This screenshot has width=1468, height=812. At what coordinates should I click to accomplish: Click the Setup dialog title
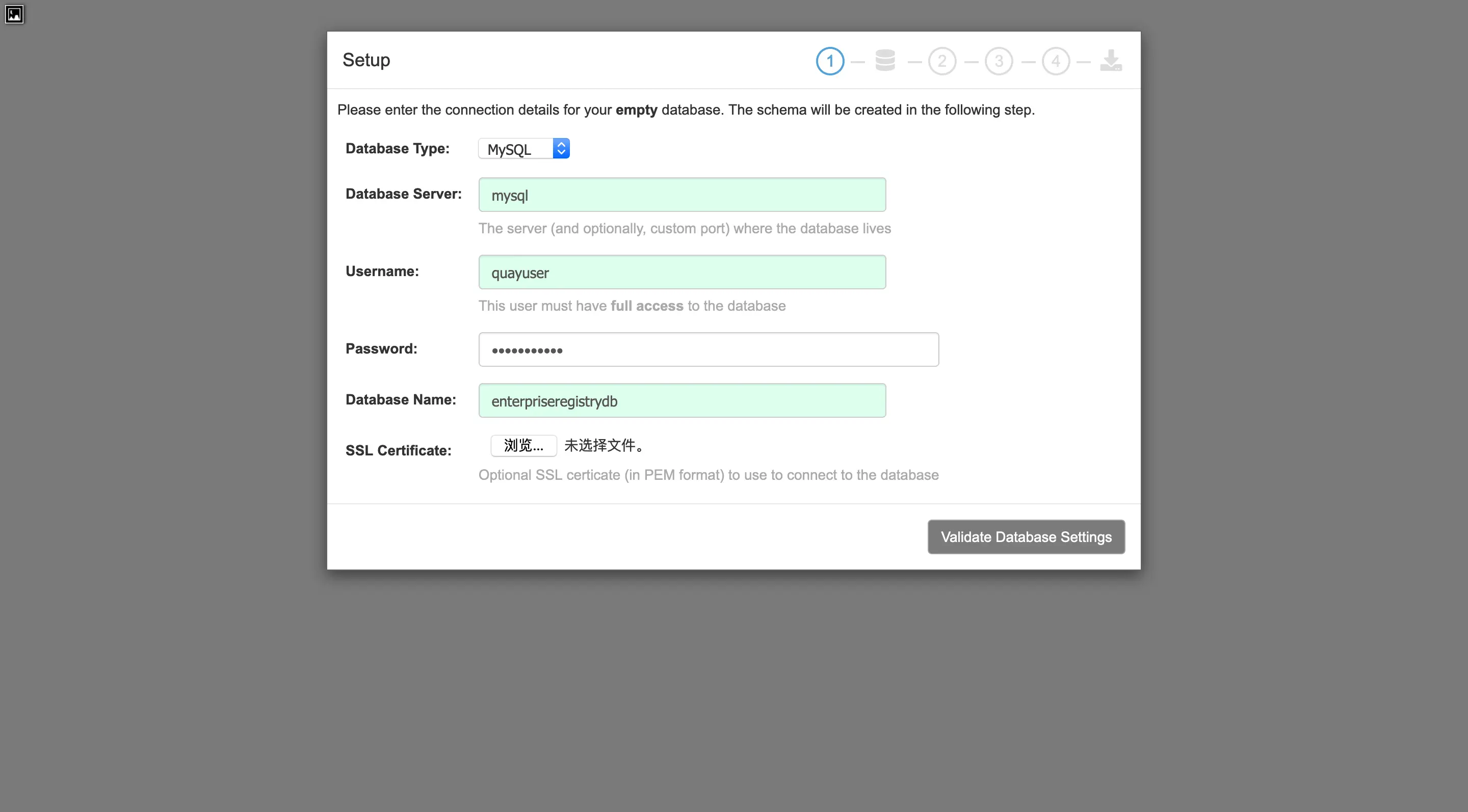[366, 60]
